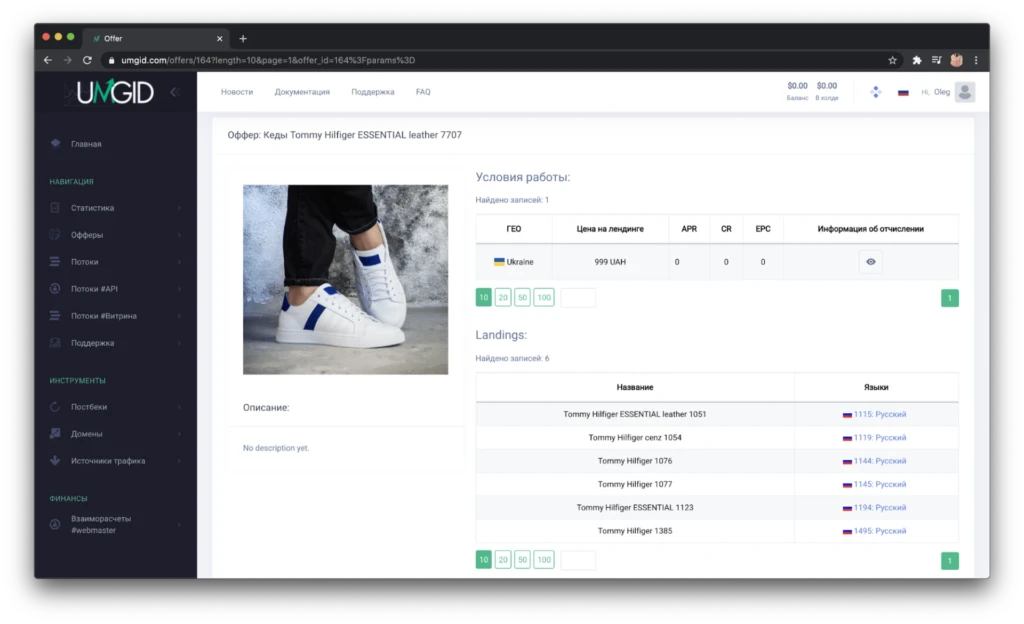Click the Ukraine GEO cell
1024x624 pixels.
click(514, 262)
